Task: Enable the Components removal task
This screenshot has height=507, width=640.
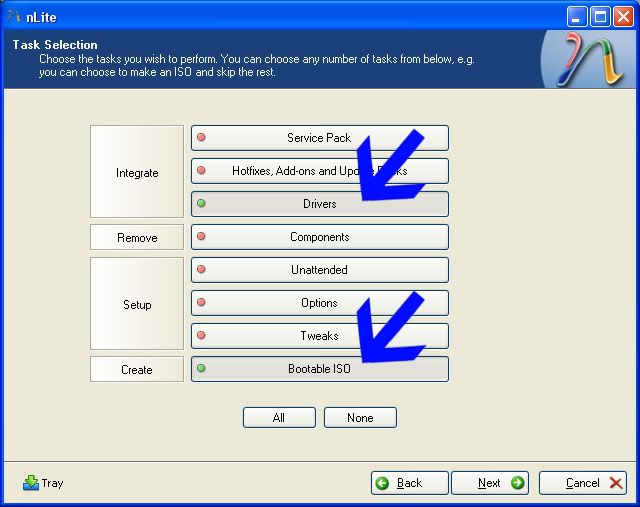Action: tap(319, 237)
